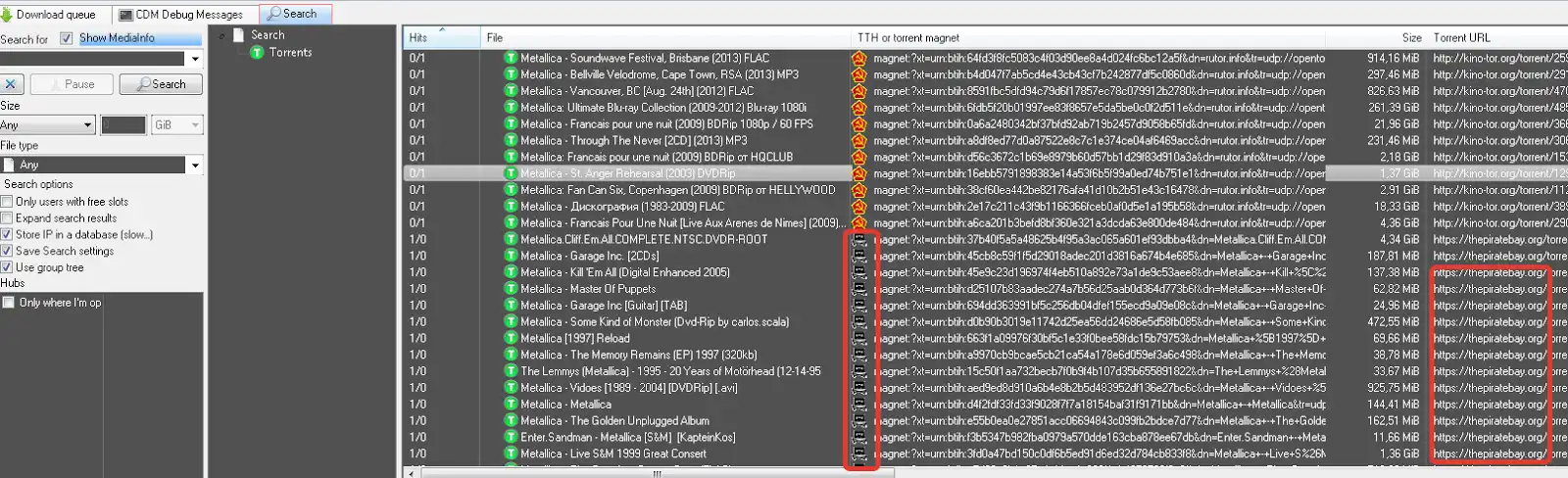Click torrent icon of St. Anger Rehearsal row
Viewport: 1568px width, 478px height.
(511, 173)
